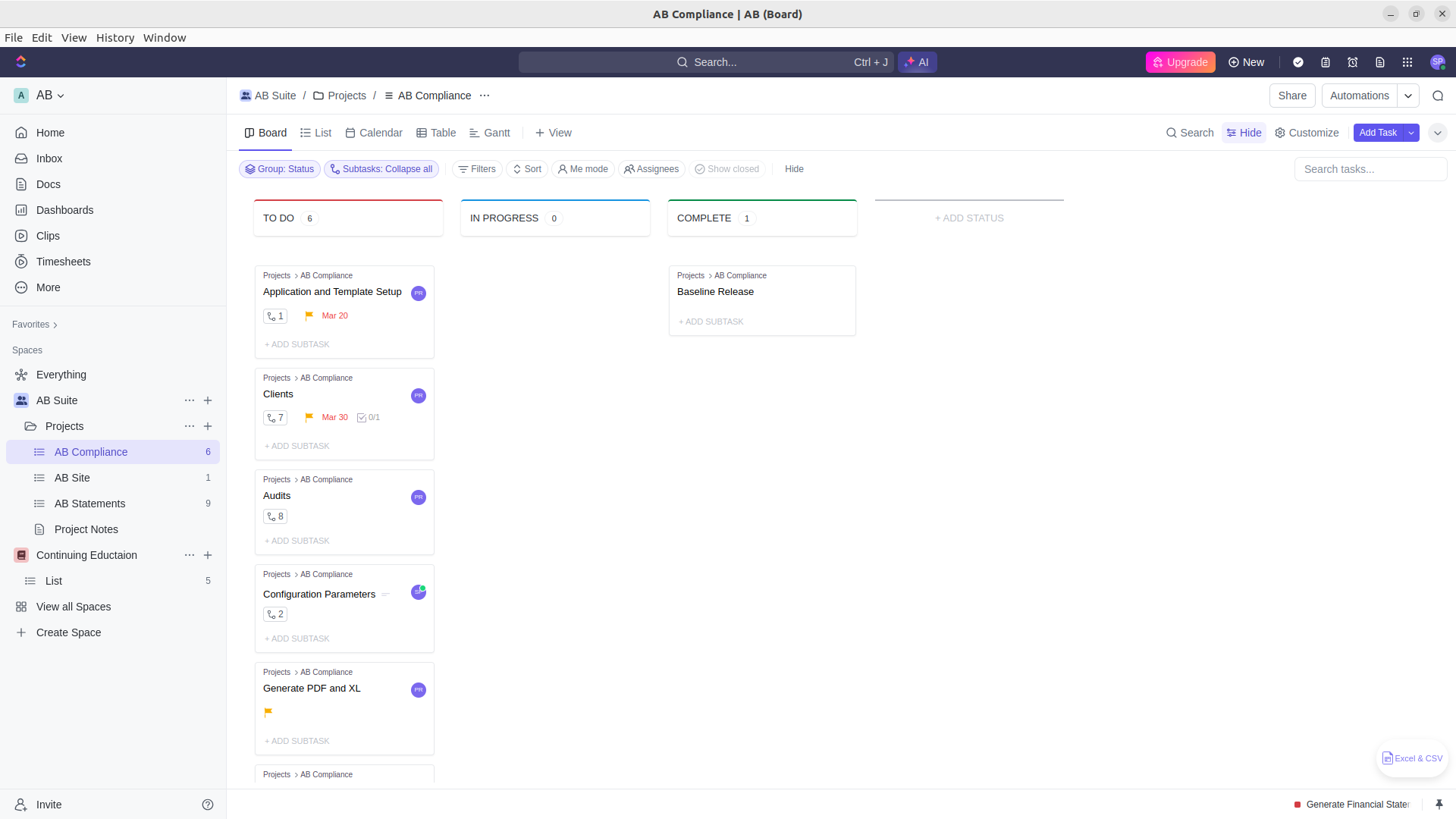This screenshot has width=1456, height=819.
Task: Click the purple assignee avatar on Clients card
Action: coord(418,395)
